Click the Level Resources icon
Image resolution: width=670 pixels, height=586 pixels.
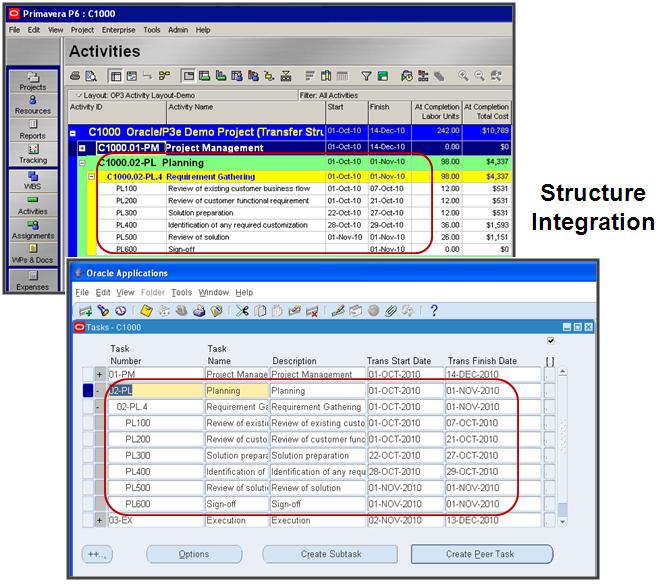[423, 76]
